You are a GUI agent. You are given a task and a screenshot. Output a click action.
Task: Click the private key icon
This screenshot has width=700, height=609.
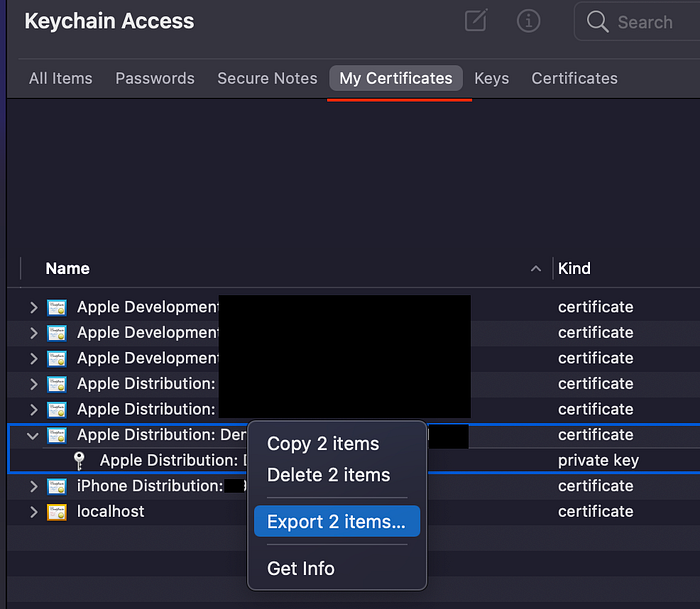79,461
